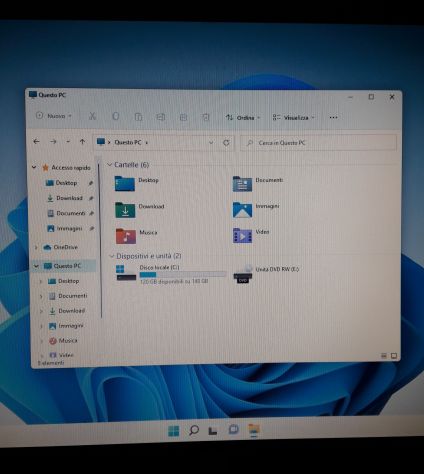Image resolution: width=424 pixels, height=474 pixels.
Task: Click the Paste clipboard icon
Action: pyautogui.click(x=138, y=117)
